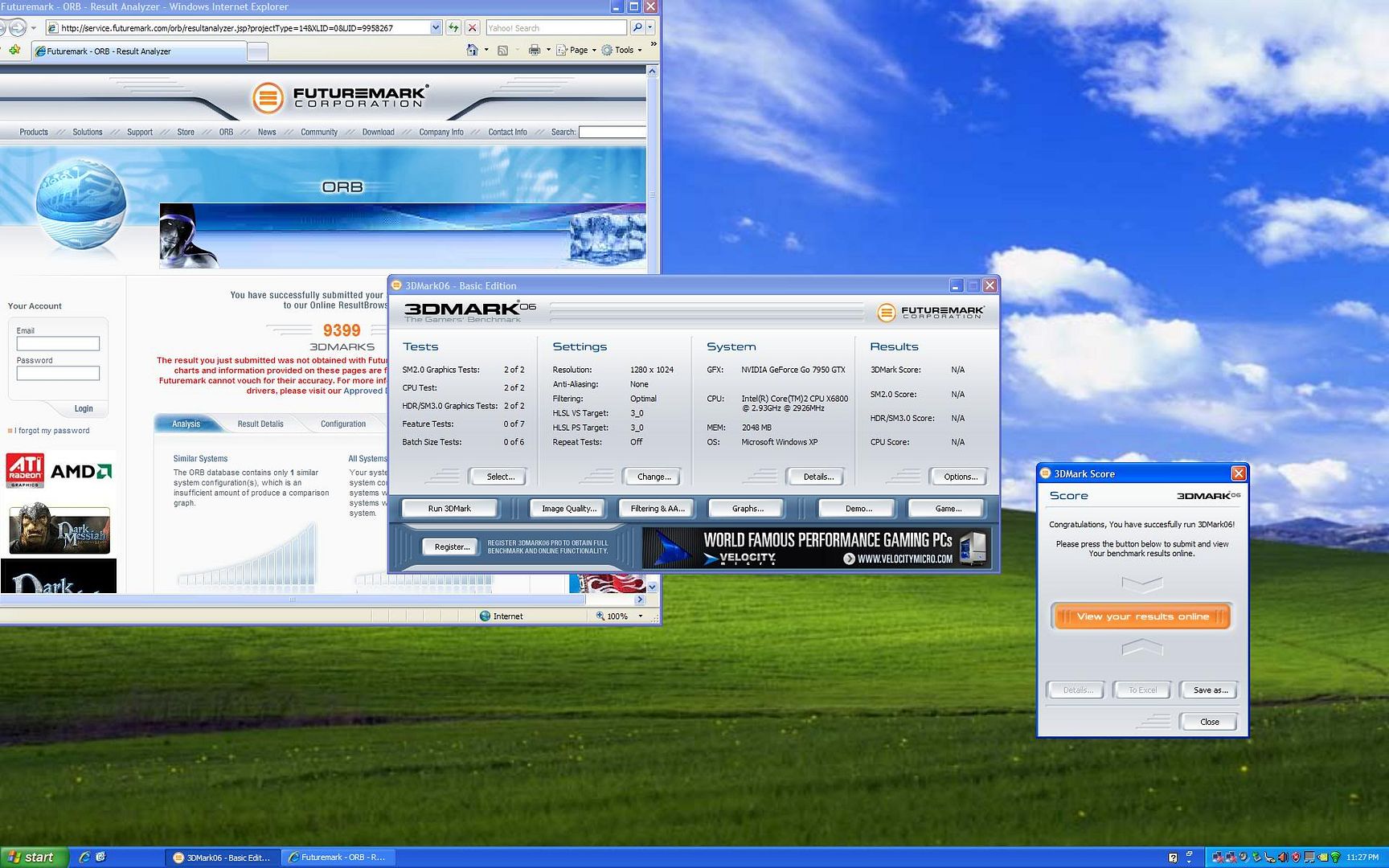Viewport: 1389px width, 868px height.
Task: Switch to Result Details tab
Action: click(260, 424)
